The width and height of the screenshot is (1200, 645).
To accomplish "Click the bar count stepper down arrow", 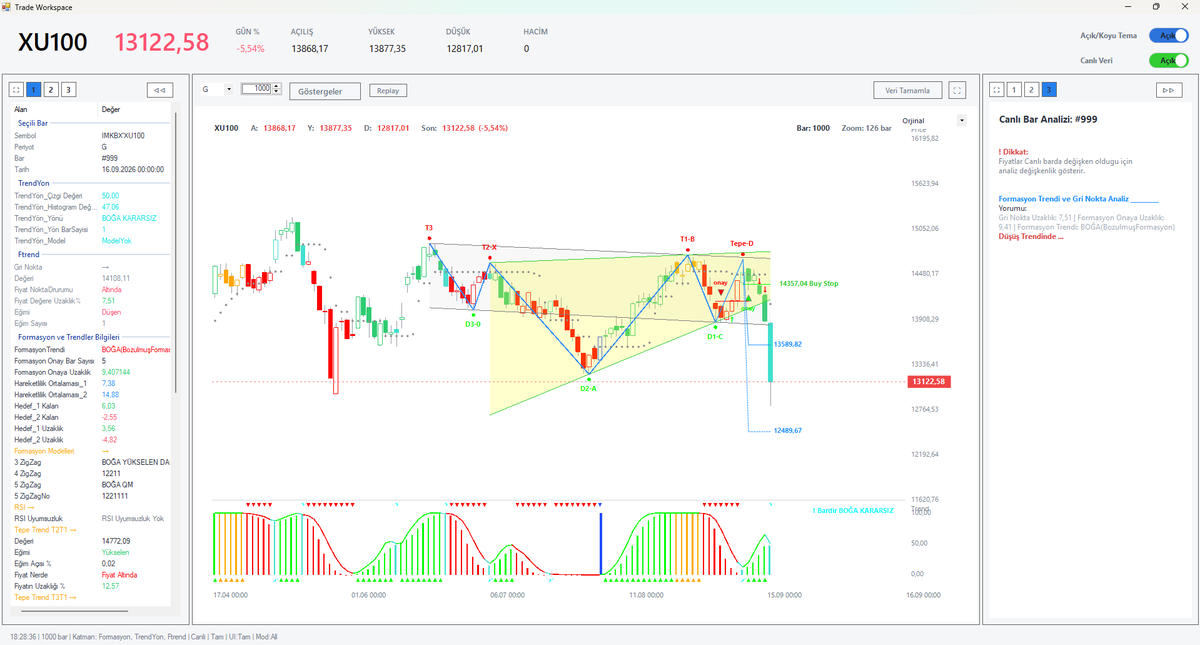I will pyautogui.click(x=277, y=92).
